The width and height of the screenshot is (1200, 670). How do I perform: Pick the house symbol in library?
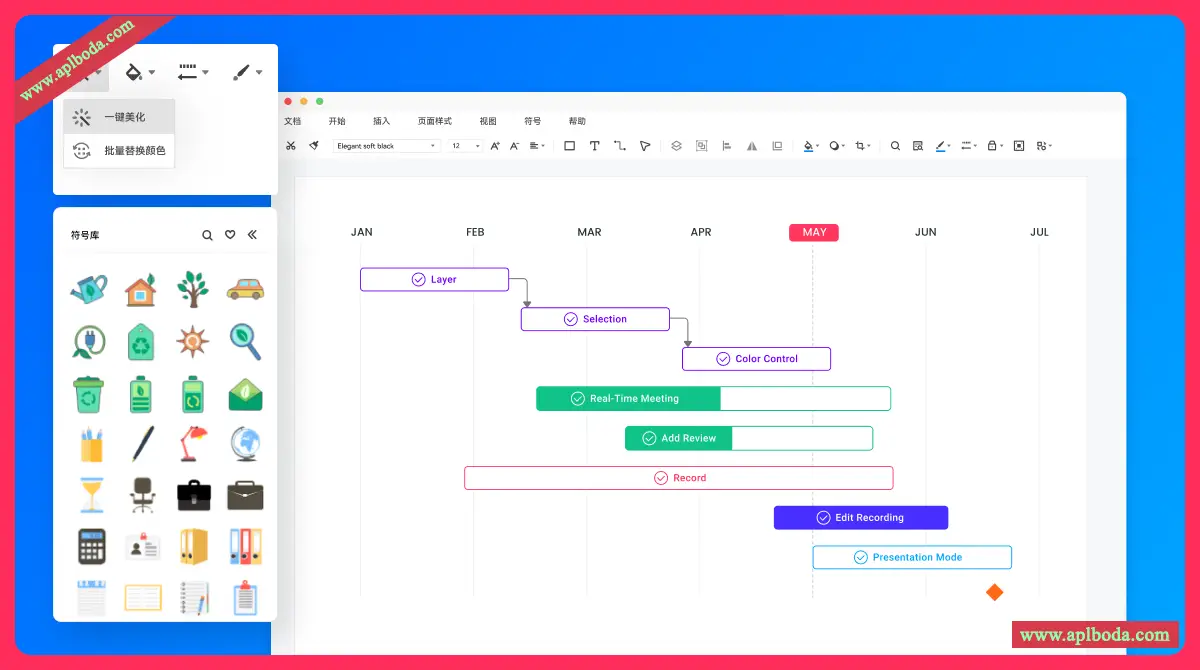(141, 290)
